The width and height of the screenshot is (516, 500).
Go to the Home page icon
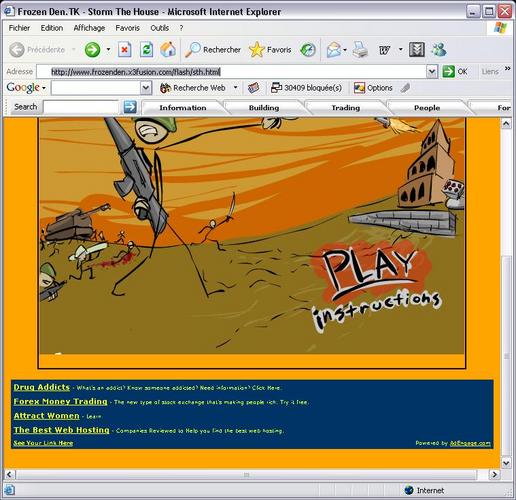[x=168, y=50]
